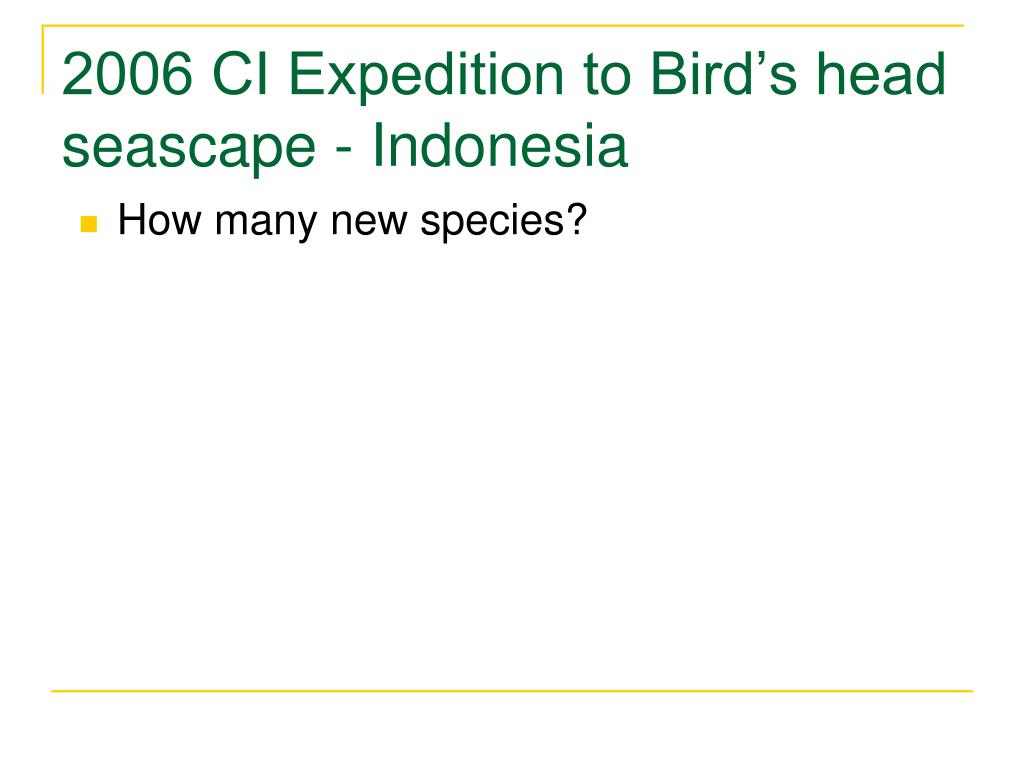
Task: Click the word 'many' in the bullet
Action: pos(266,223)
